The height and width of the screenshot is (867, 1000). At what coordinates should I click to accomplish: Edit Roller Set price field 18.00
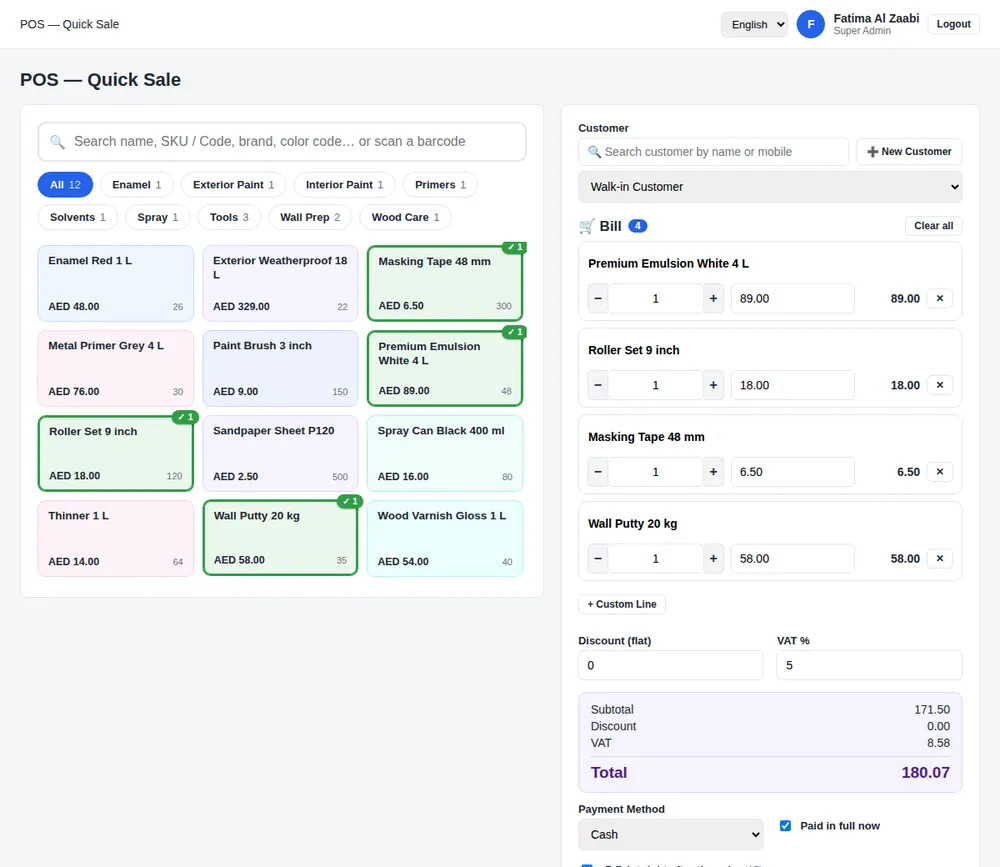point(792,385)
